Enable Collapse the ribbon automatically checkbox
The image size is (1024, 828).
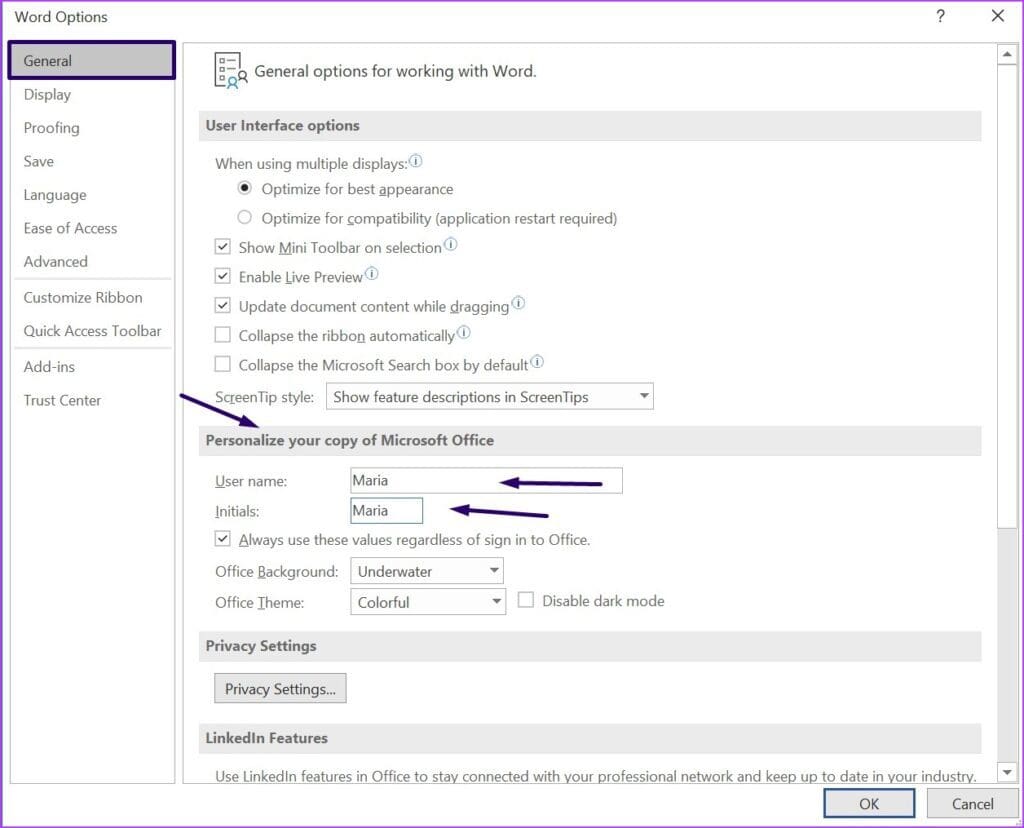pos(223,335)
